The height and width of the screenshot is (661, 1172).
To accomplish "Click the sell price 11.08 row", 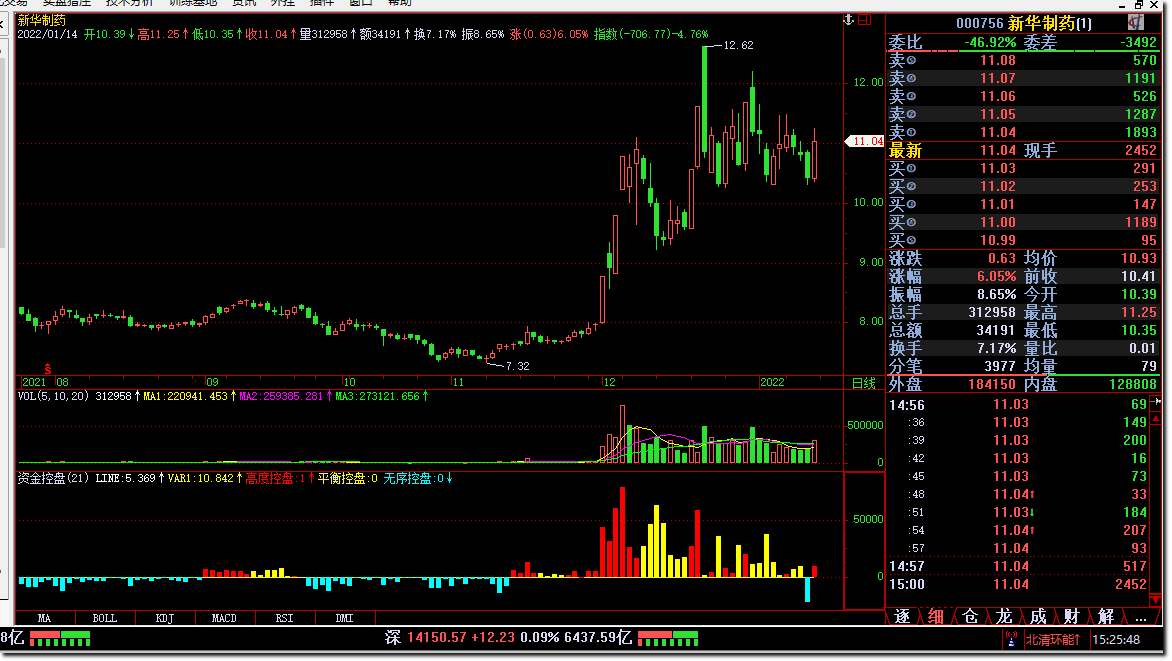I will tap(1023, 61).
